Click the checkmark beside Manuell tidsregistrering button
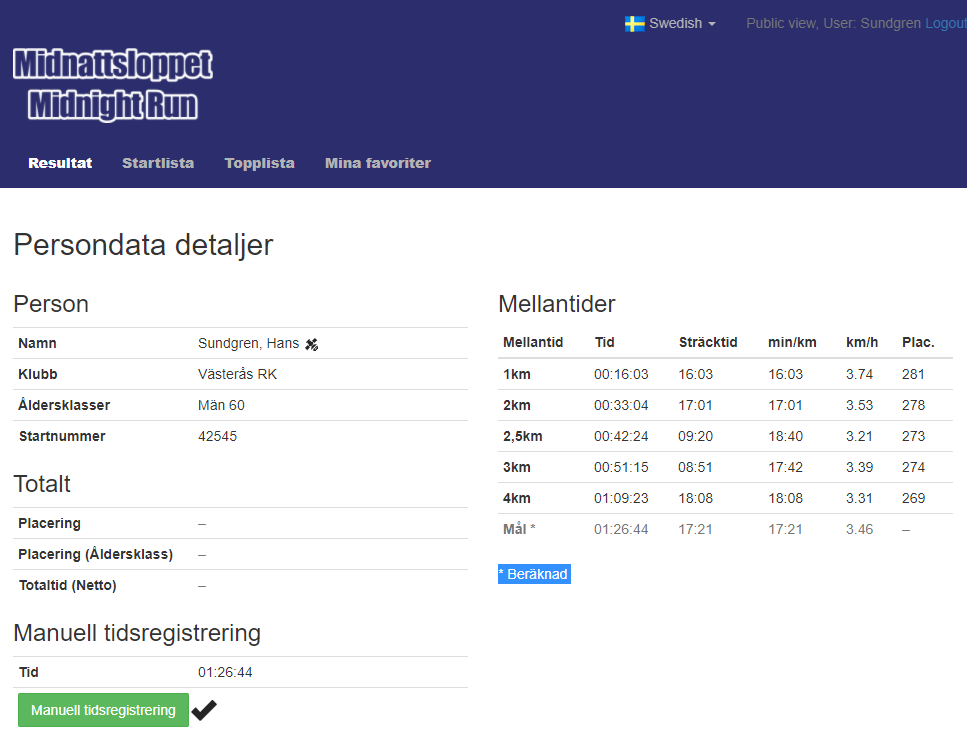 (x=204, y=710)
